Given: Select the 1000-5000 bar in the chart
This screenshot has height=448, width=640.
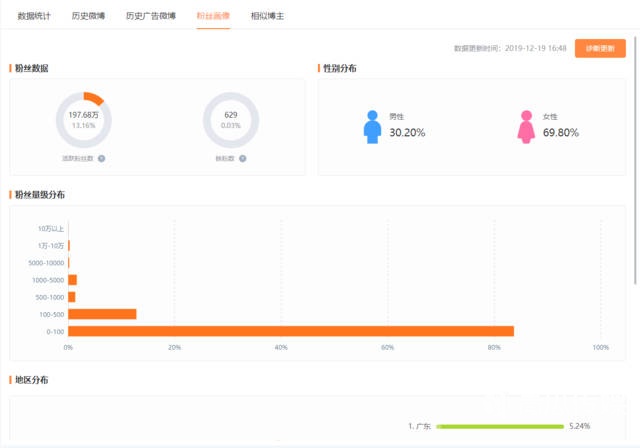Looking at the screenshot, I should tap(72, 280).
